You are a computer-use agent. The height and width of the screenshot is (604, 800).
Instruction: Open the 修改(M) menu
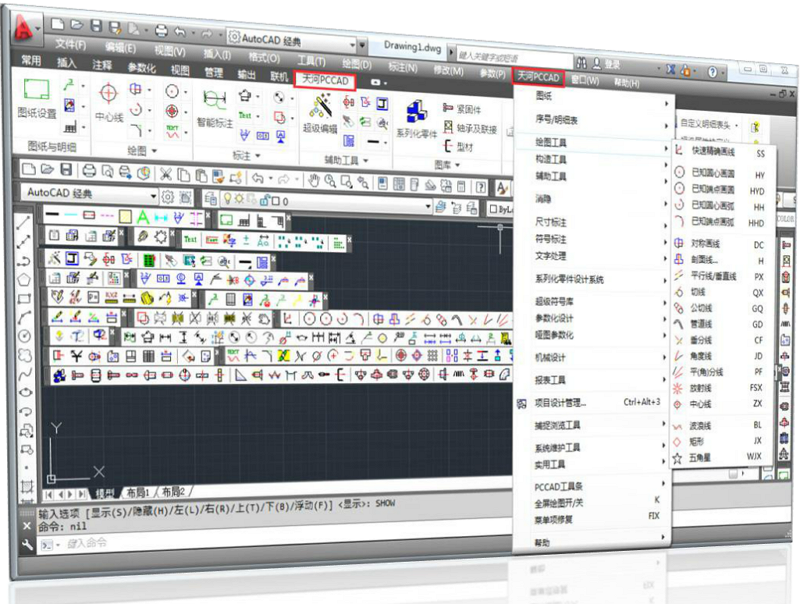point(448,70)
